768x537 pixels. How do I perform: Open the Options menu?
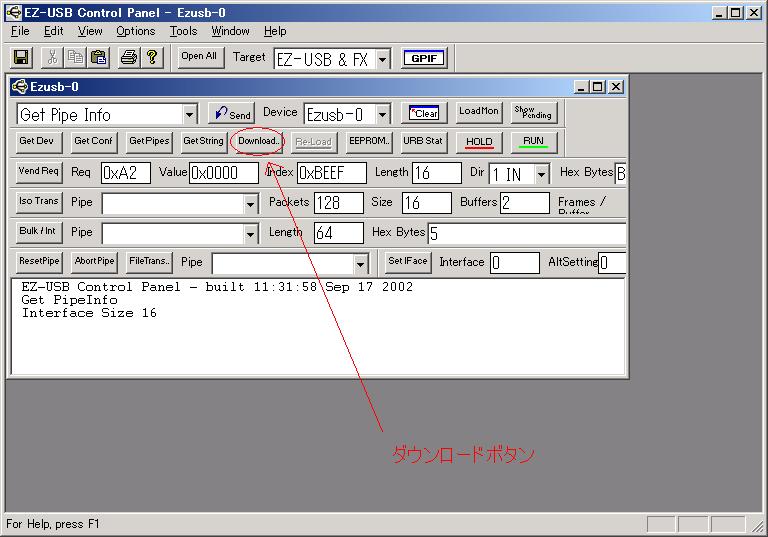tap(135, 31)
